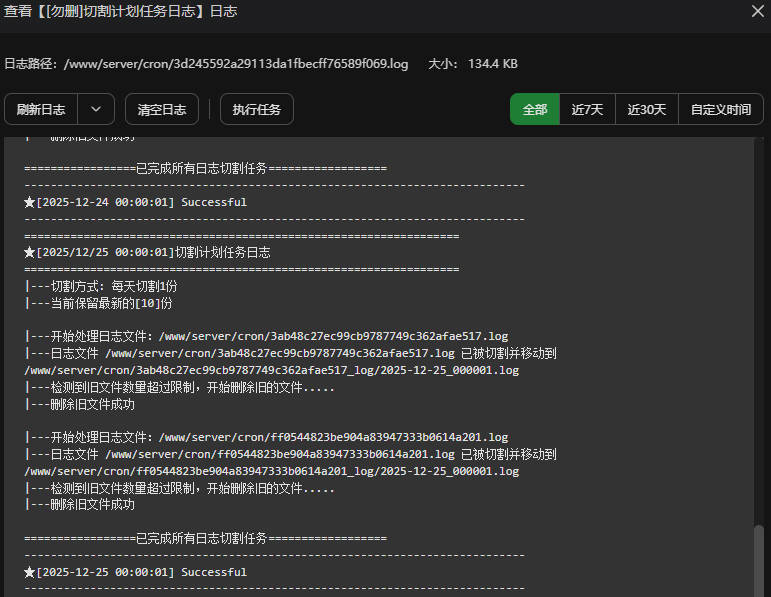Click the line [2025-12-24 00:00:01] Successful
Screen dimensions: 771x597
136,202
